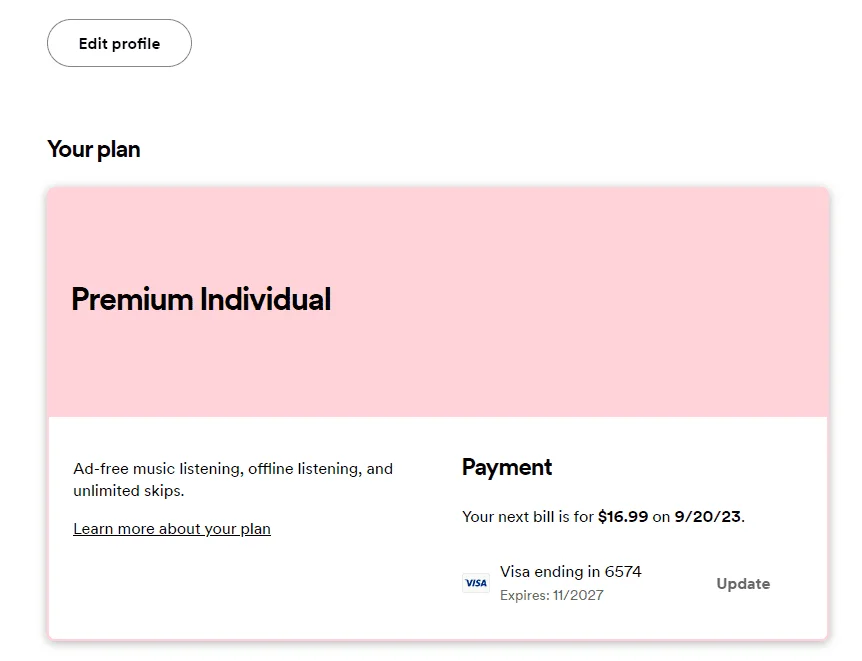Select the Visa ending in 6574 text
The image size is (862, 661).
(571, 571)
